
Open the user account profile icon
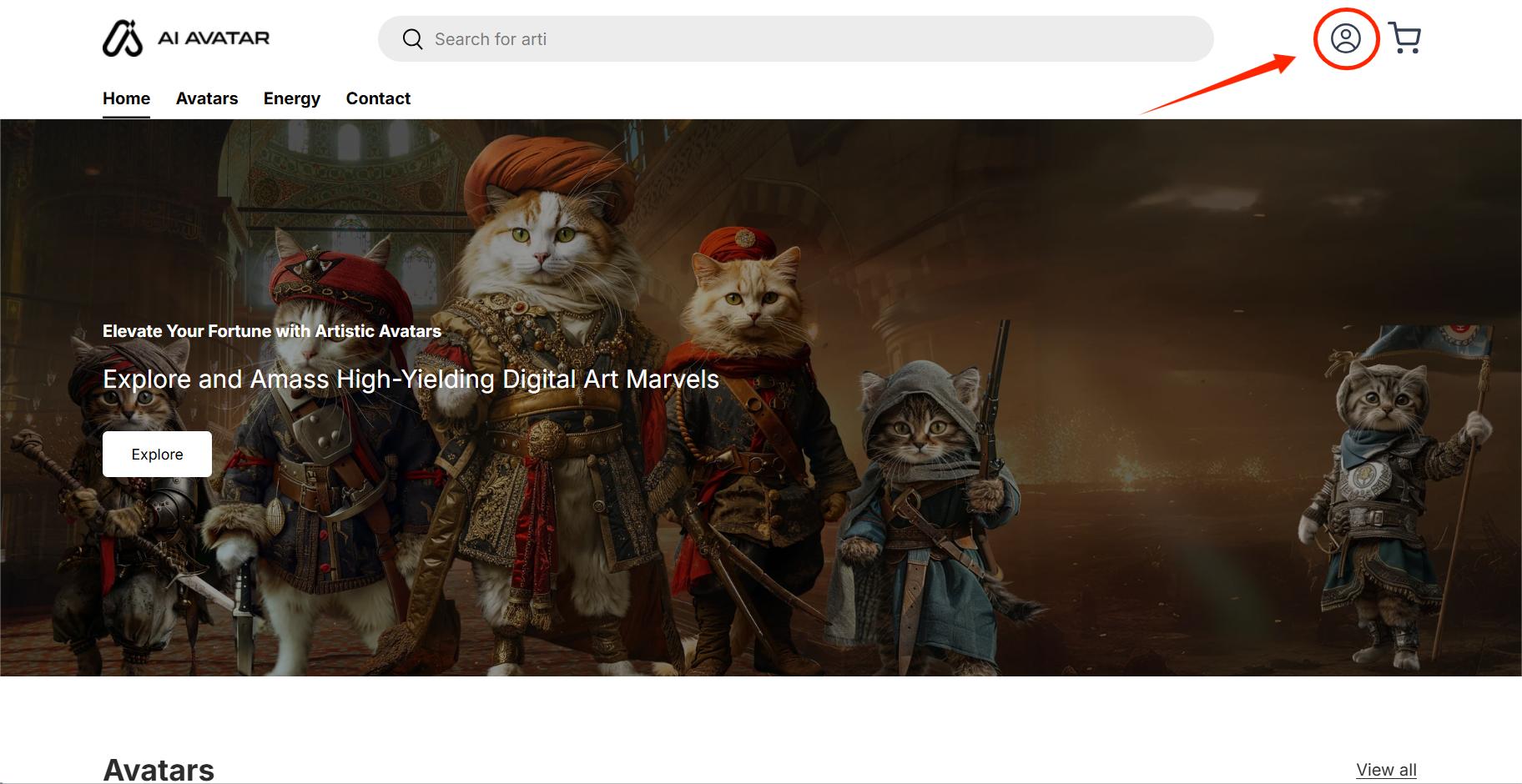coord(1345,38)
